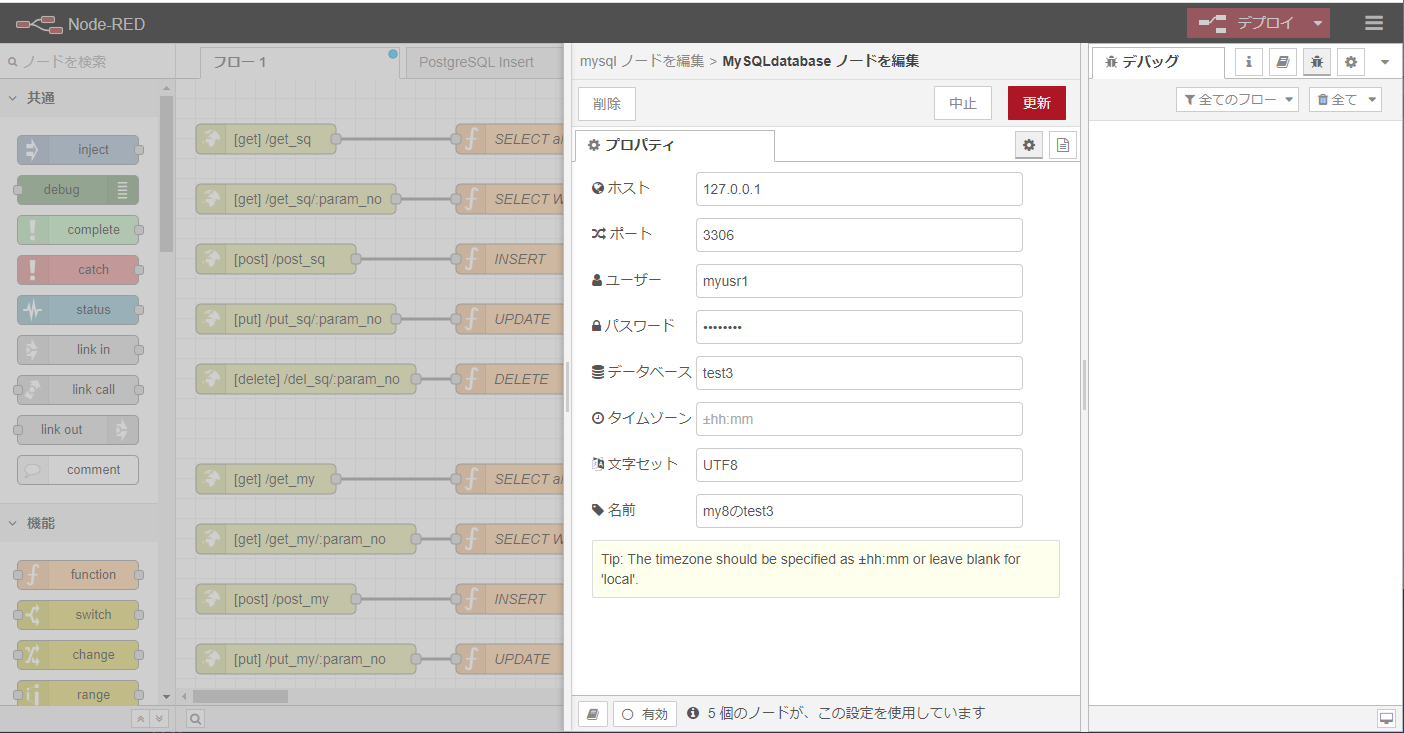Expand all palette categories double-down arrow
This screenshot has width=1404, height=733.
(159, 718)
